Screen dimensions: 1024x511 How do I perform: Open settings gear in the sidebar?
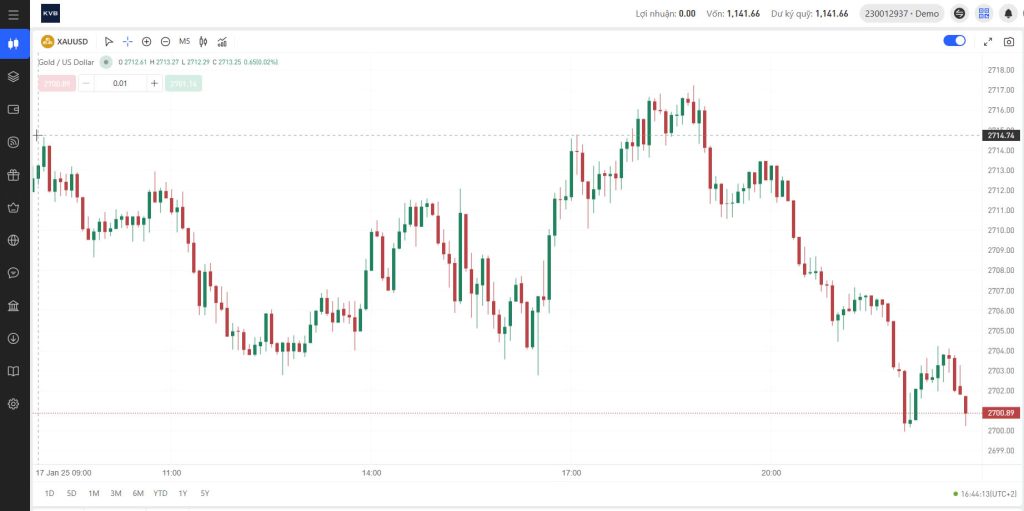pos(14,403)
